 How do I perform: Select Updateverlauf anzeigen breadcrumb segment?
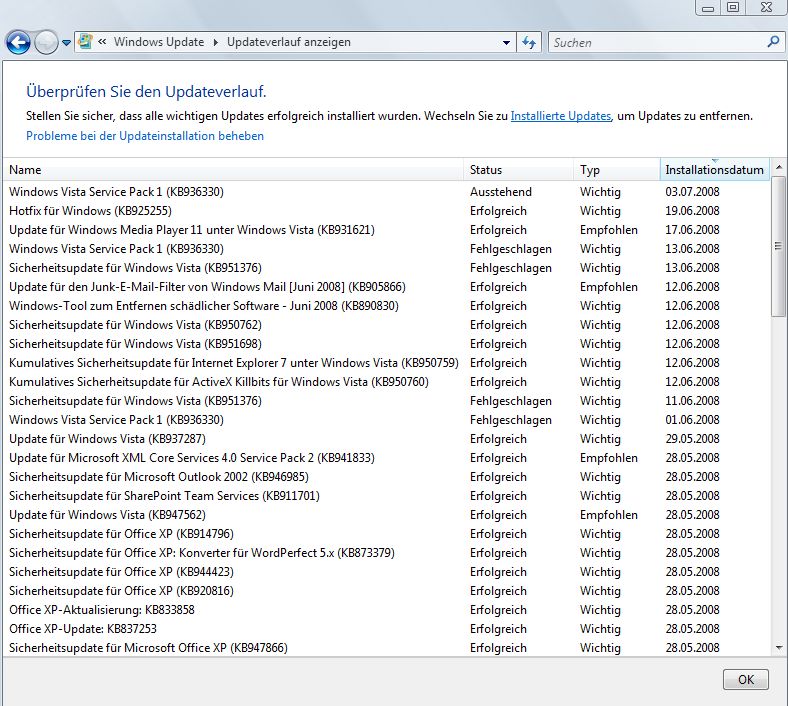click(288, 42)
